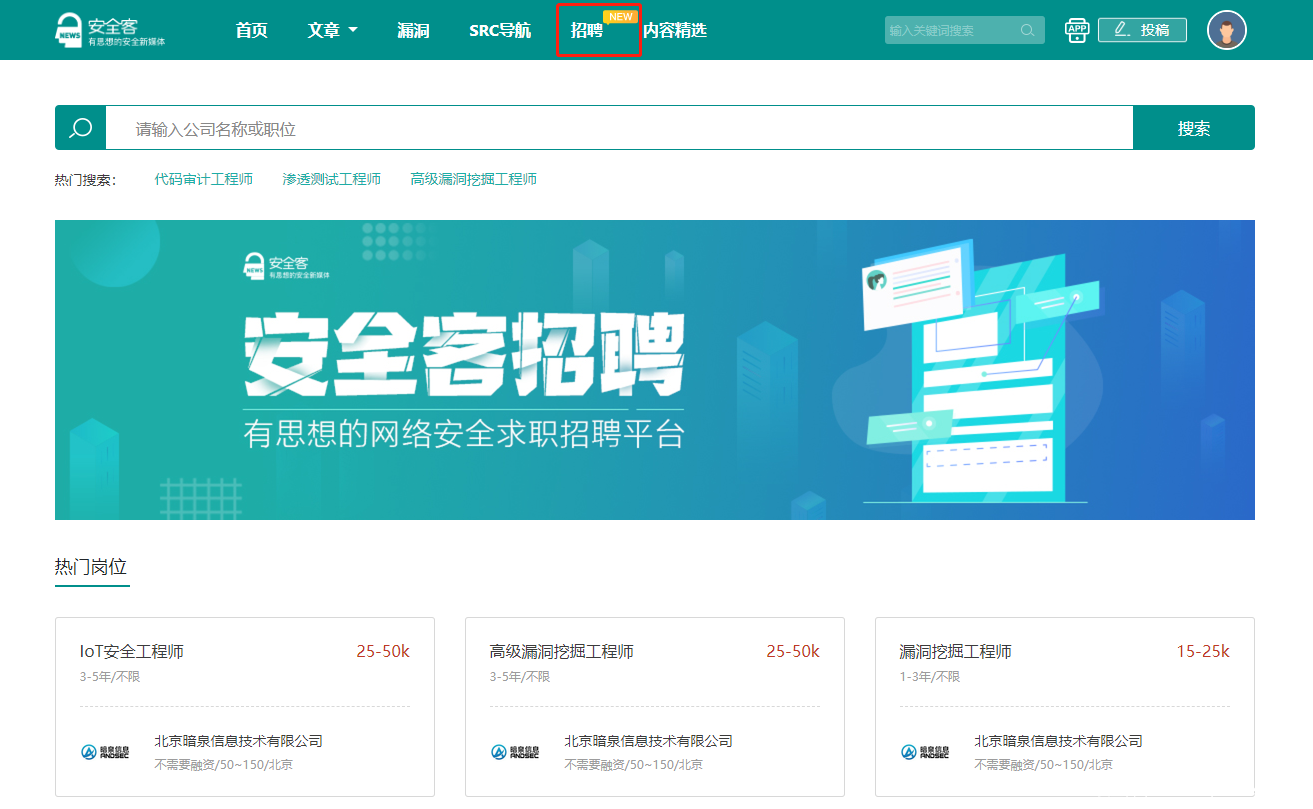This screenshot has width=1313, height=809.
Task: Click the 安全客招聘 banner image
Action: pyautogui.click(x=654, y=370)
